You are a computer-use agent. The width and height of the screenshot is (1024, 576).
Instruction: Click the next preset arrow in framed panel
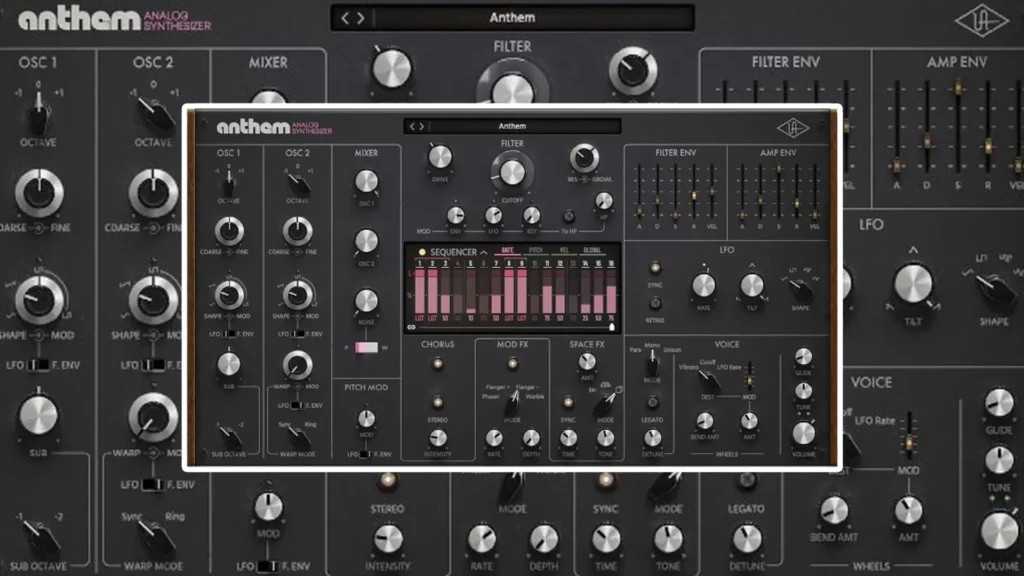pos(422,126)
